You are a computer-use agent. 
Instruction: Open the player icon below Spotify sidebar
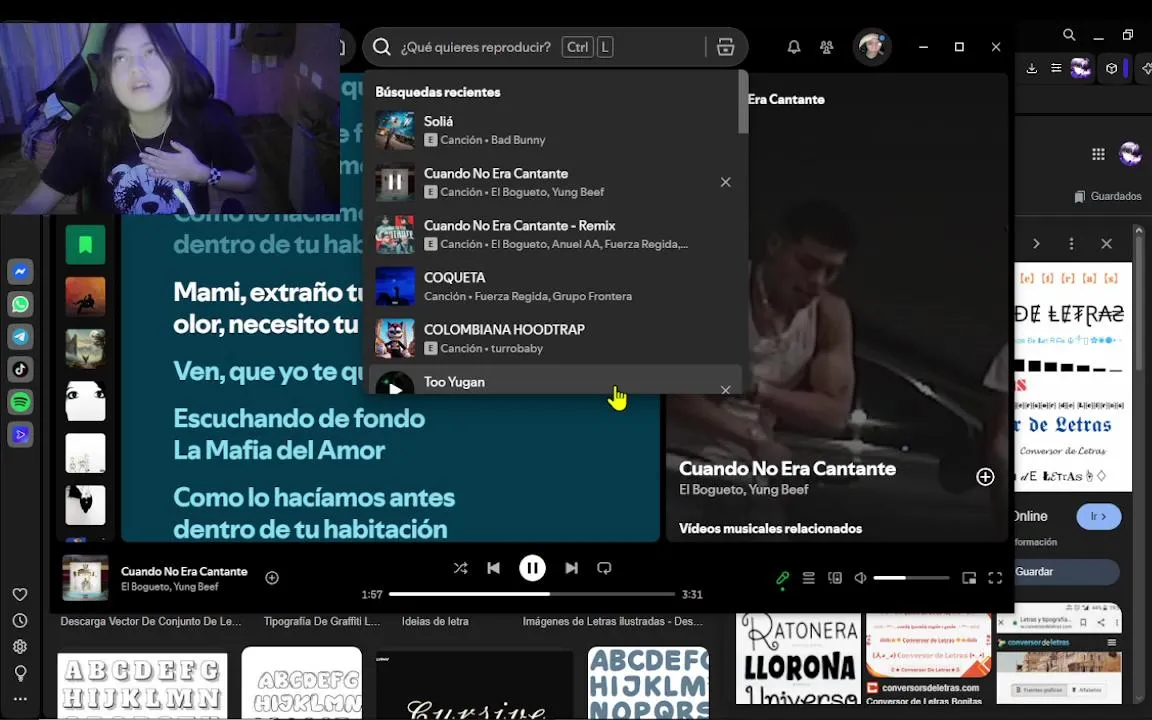click(x=20, y=434)
